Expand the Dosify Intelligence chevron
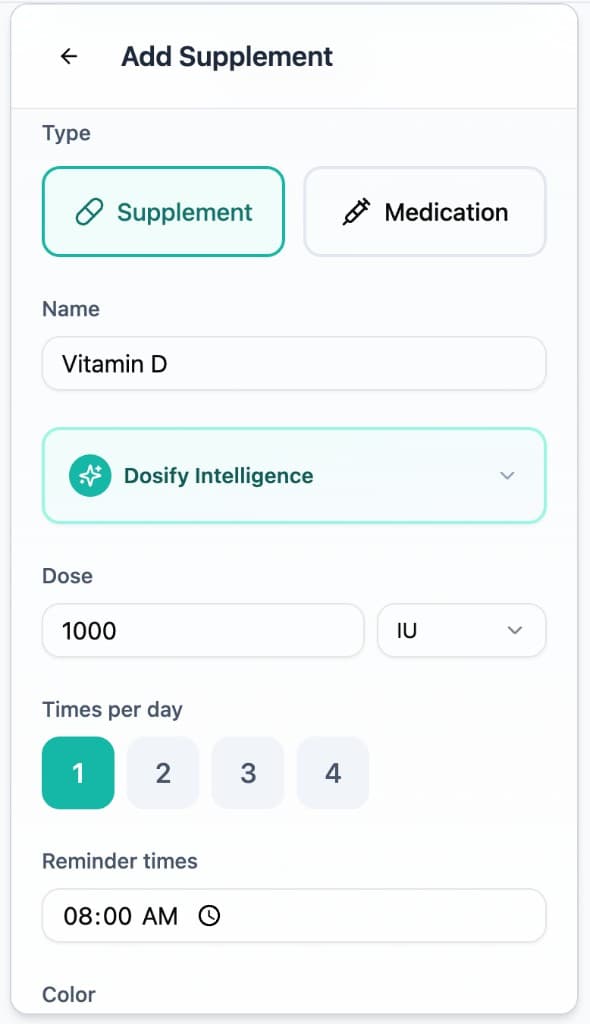This screenshot has height=1024, width=590. (x=507, y=475)
